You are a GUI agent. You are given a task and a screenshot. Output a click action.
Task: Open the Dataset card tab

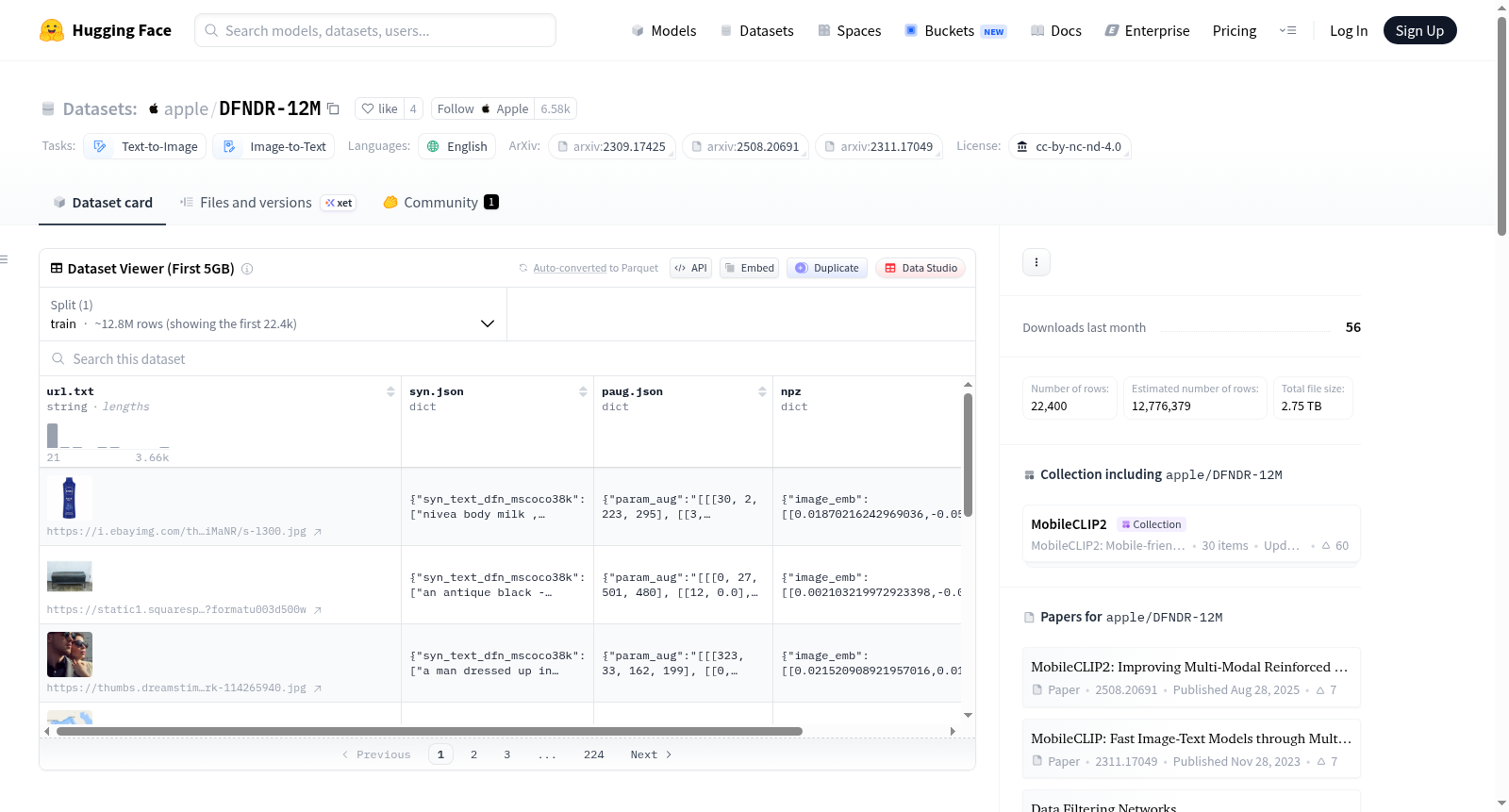(103, 203)
